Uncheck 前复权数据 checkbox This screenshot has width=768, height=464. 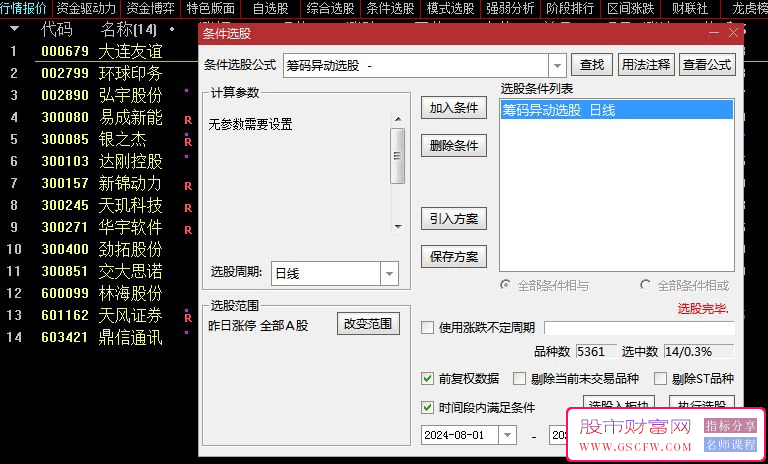click(428, 378)
